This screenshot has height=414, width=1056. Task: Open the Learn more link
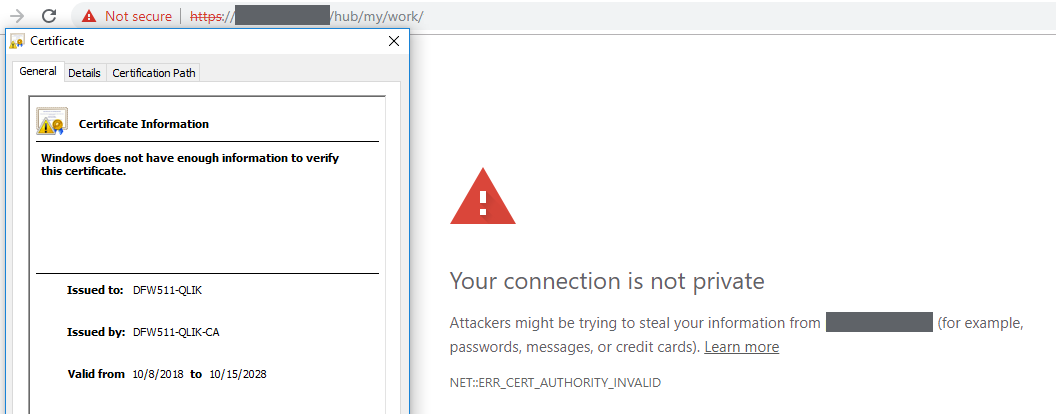(741, 347)
